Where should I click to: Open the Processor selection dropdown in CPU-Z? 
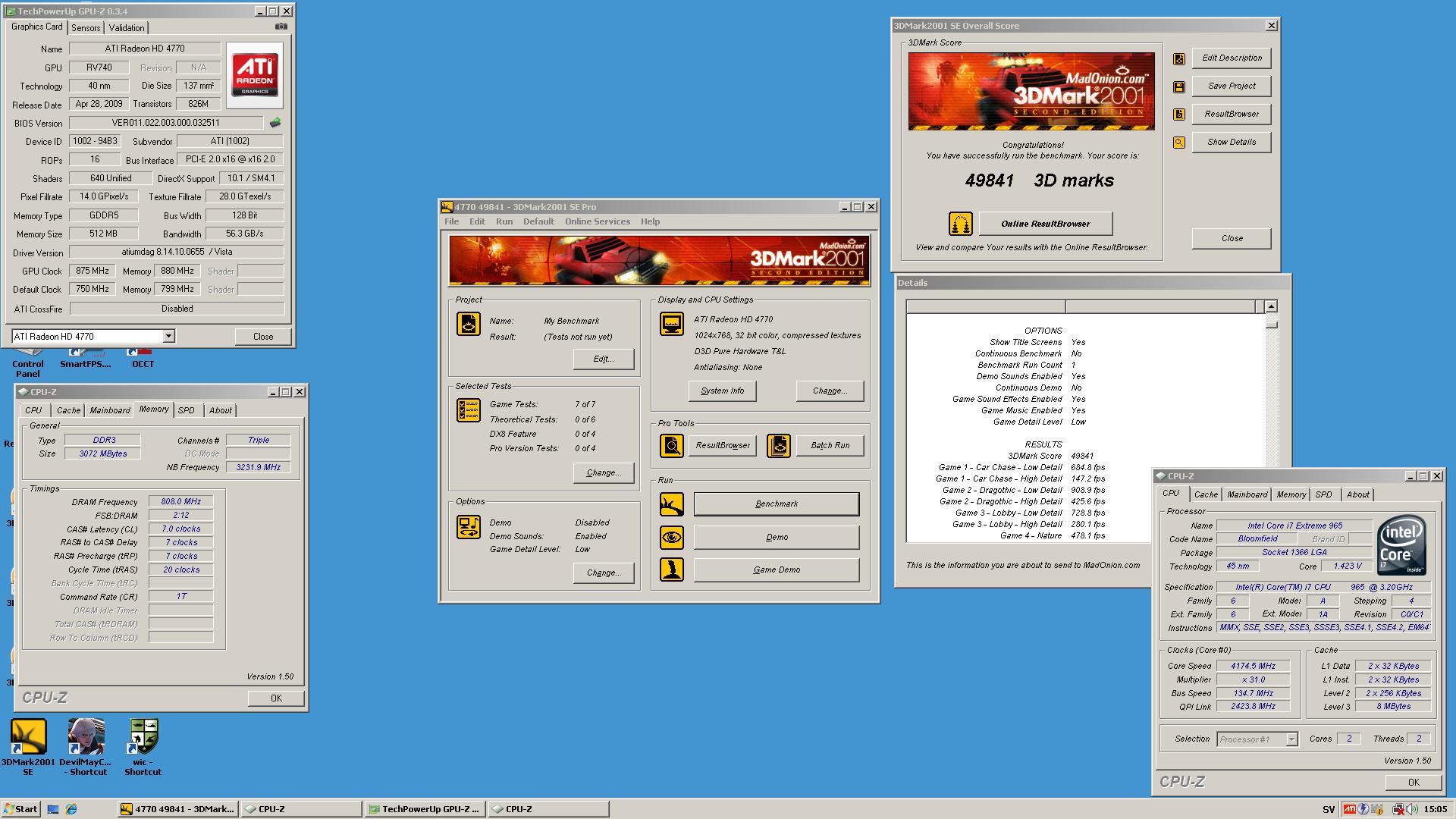tap(1291, 739)
